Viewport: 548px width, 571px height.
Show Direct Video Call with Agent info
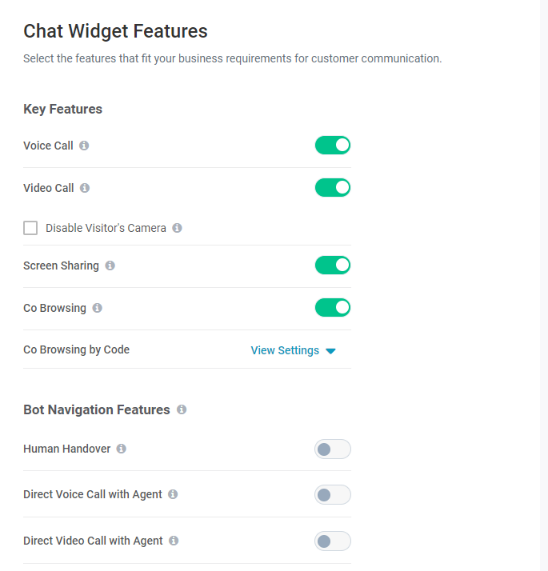[x=174, y=541]
